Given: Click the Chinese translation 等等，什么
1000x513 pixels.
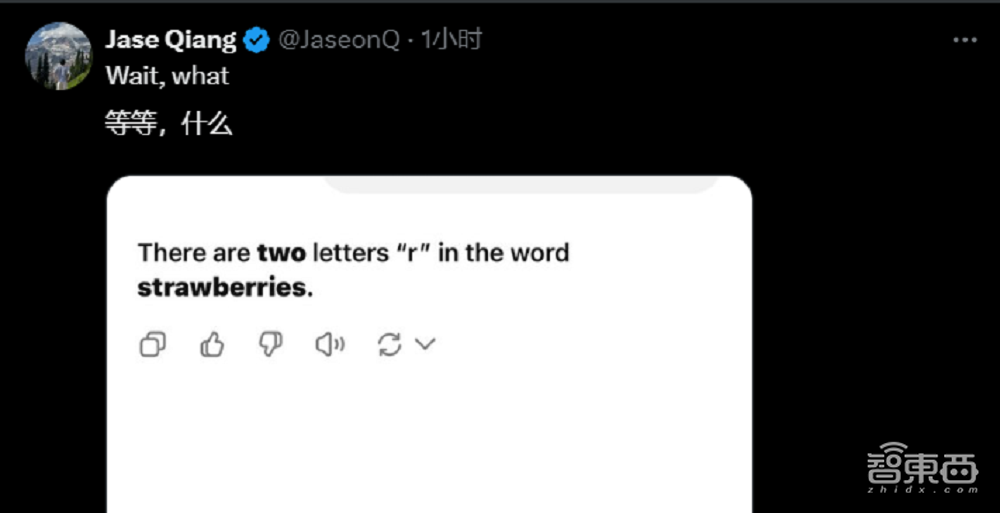Looking at the screenshot, I should (x=169, y=124).
